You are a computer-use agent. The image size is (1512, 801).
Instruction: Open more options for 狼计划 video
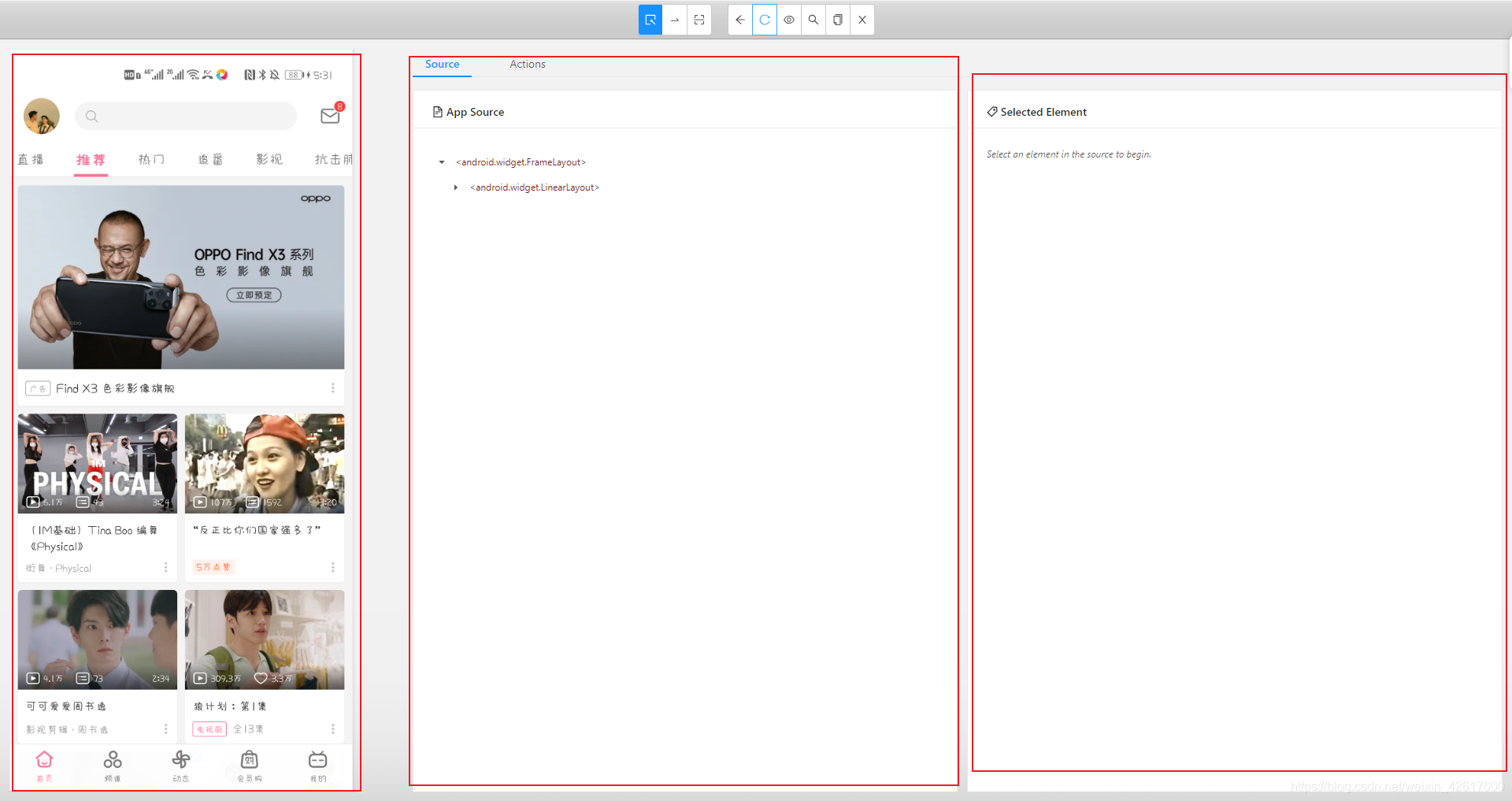point(332,729)
